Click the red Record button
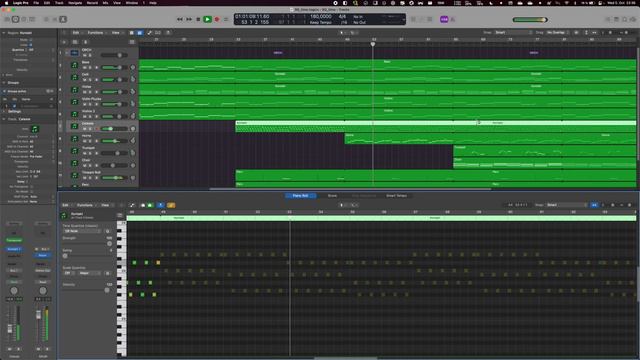The width and height of the screenshot is (640, 360). (x=217, y=19)
